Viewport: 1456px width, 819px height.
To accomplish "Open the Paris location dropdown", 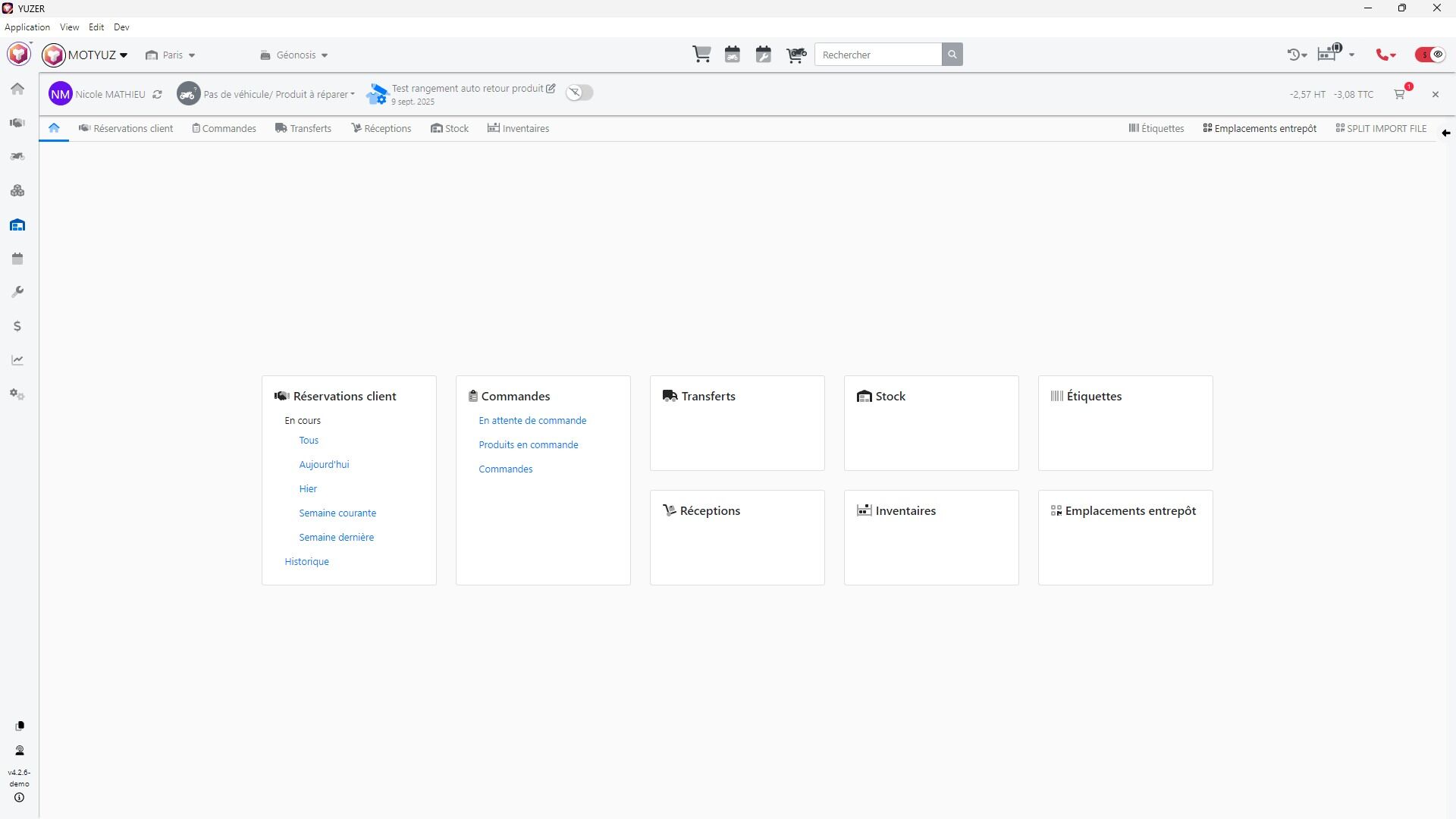I will pos(171,55).
